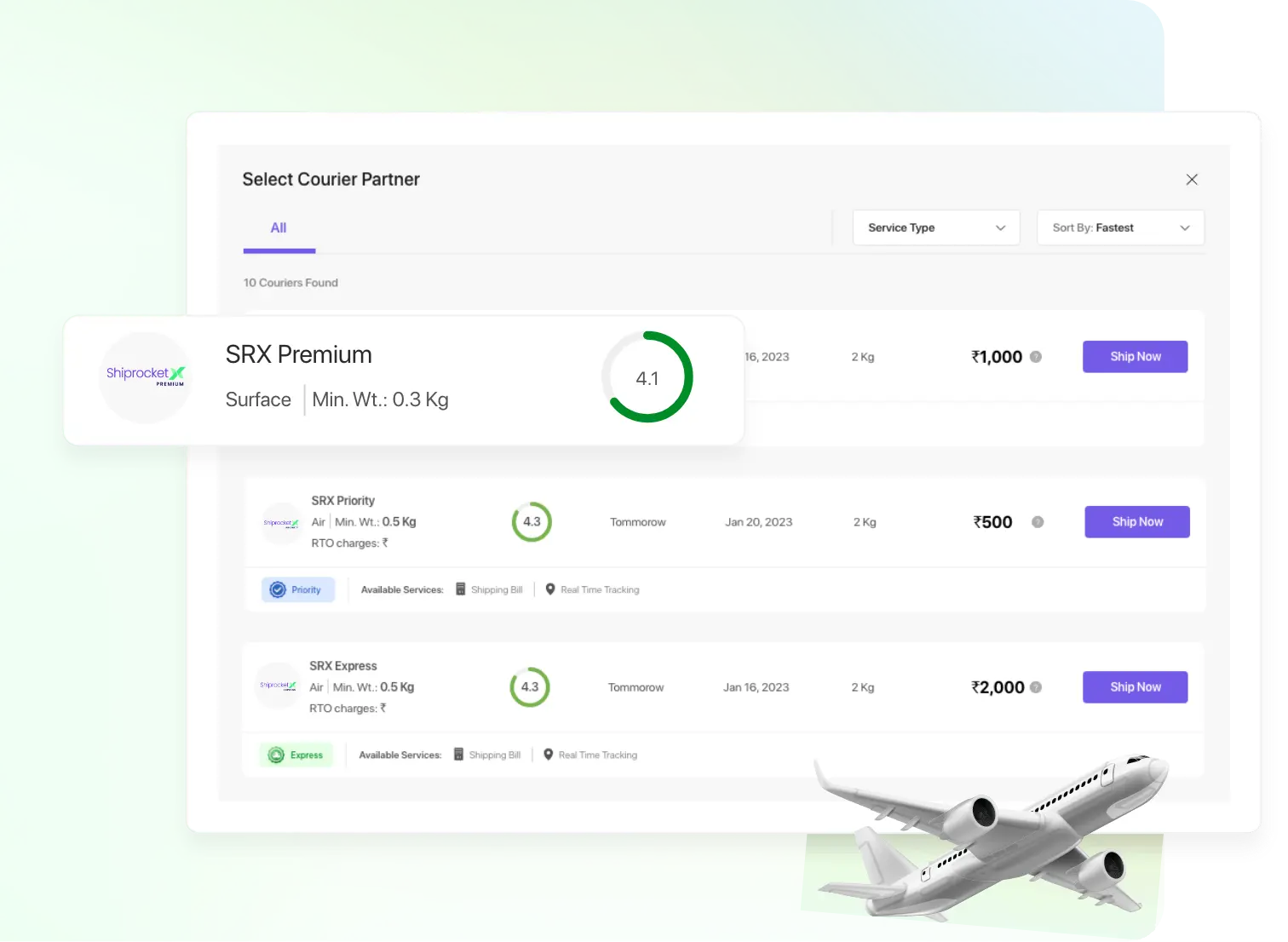
Task: Close the Select Courier Partner dialog
Action: tap(1192, 180)
